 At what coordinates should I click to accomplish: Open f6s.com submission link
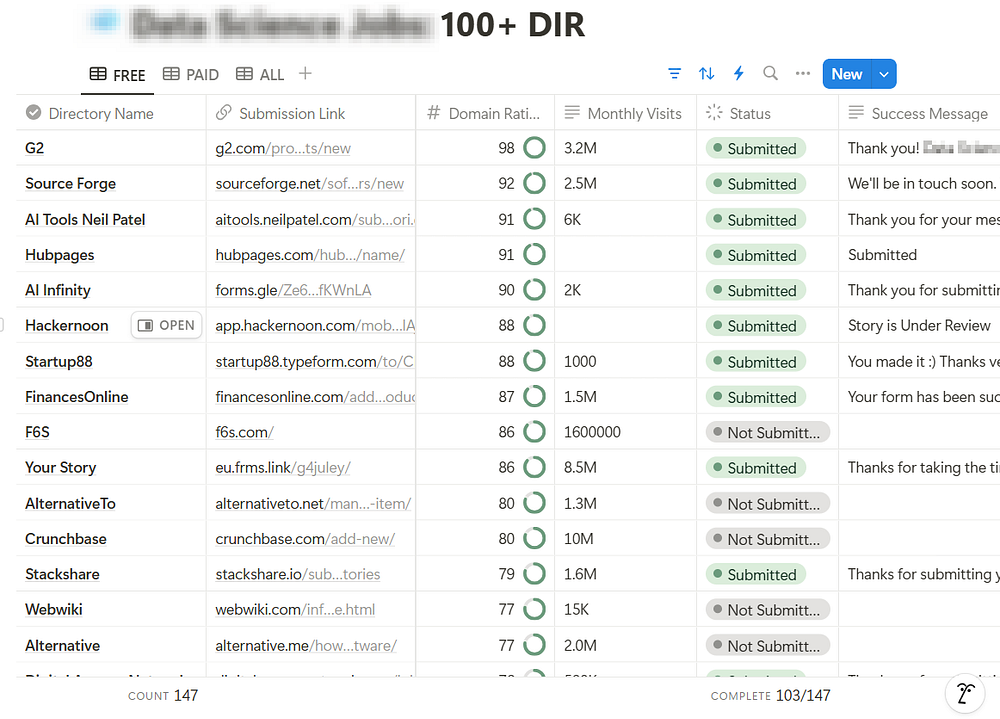pyautogui.click(x=244, y=432)
